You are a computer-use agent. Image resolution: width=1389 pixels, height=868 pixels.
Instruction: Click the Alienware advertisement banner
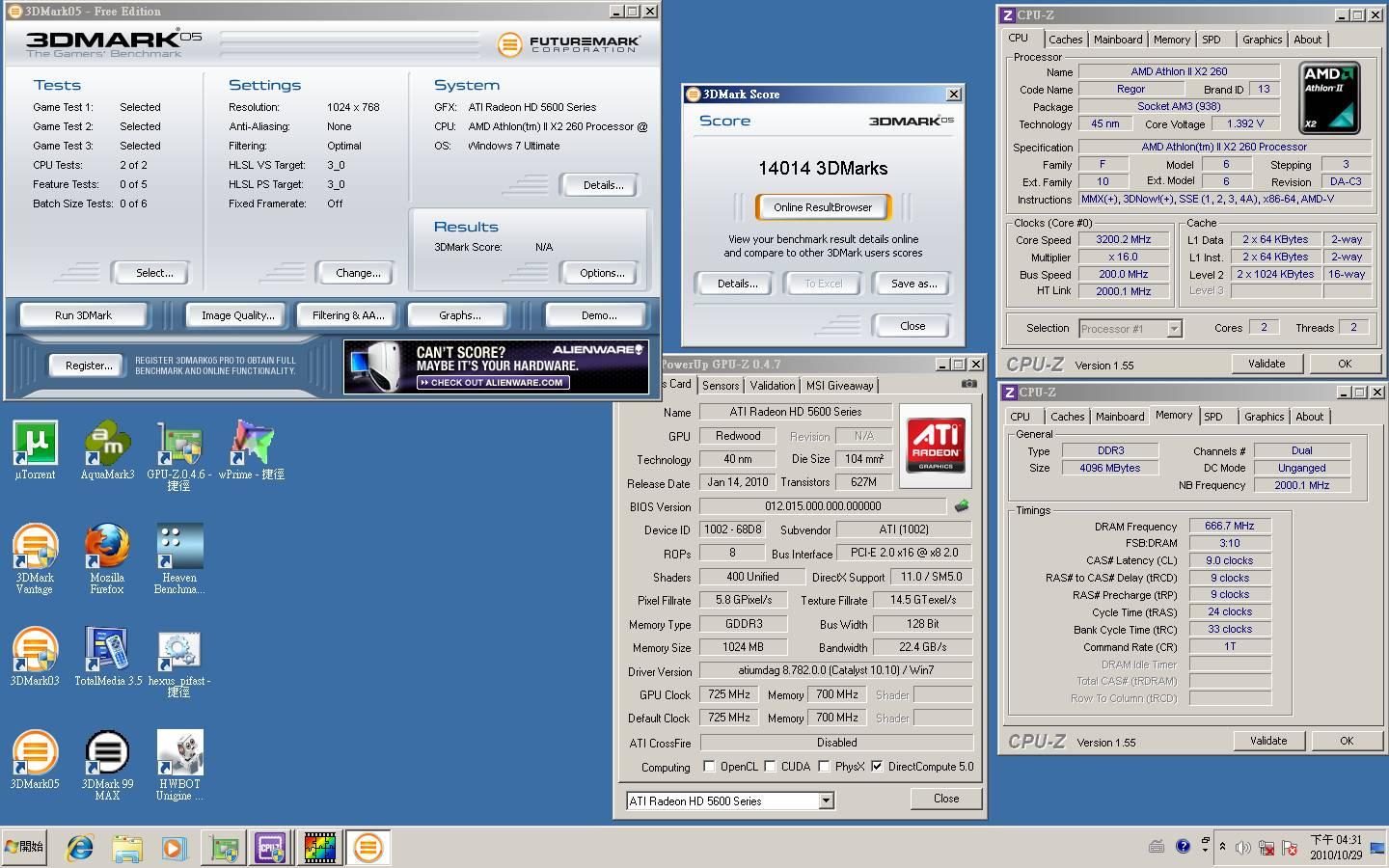[x=496, y=366]
